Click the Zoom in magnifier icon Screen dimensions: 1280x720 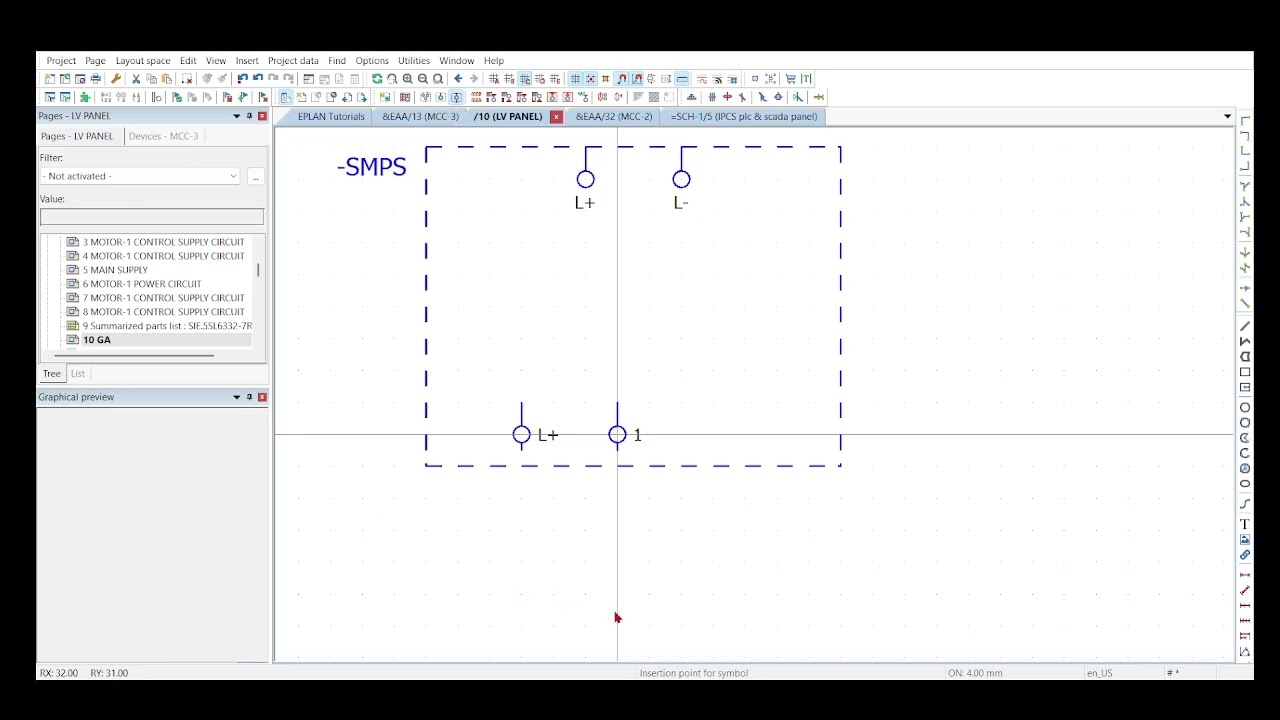408,79
